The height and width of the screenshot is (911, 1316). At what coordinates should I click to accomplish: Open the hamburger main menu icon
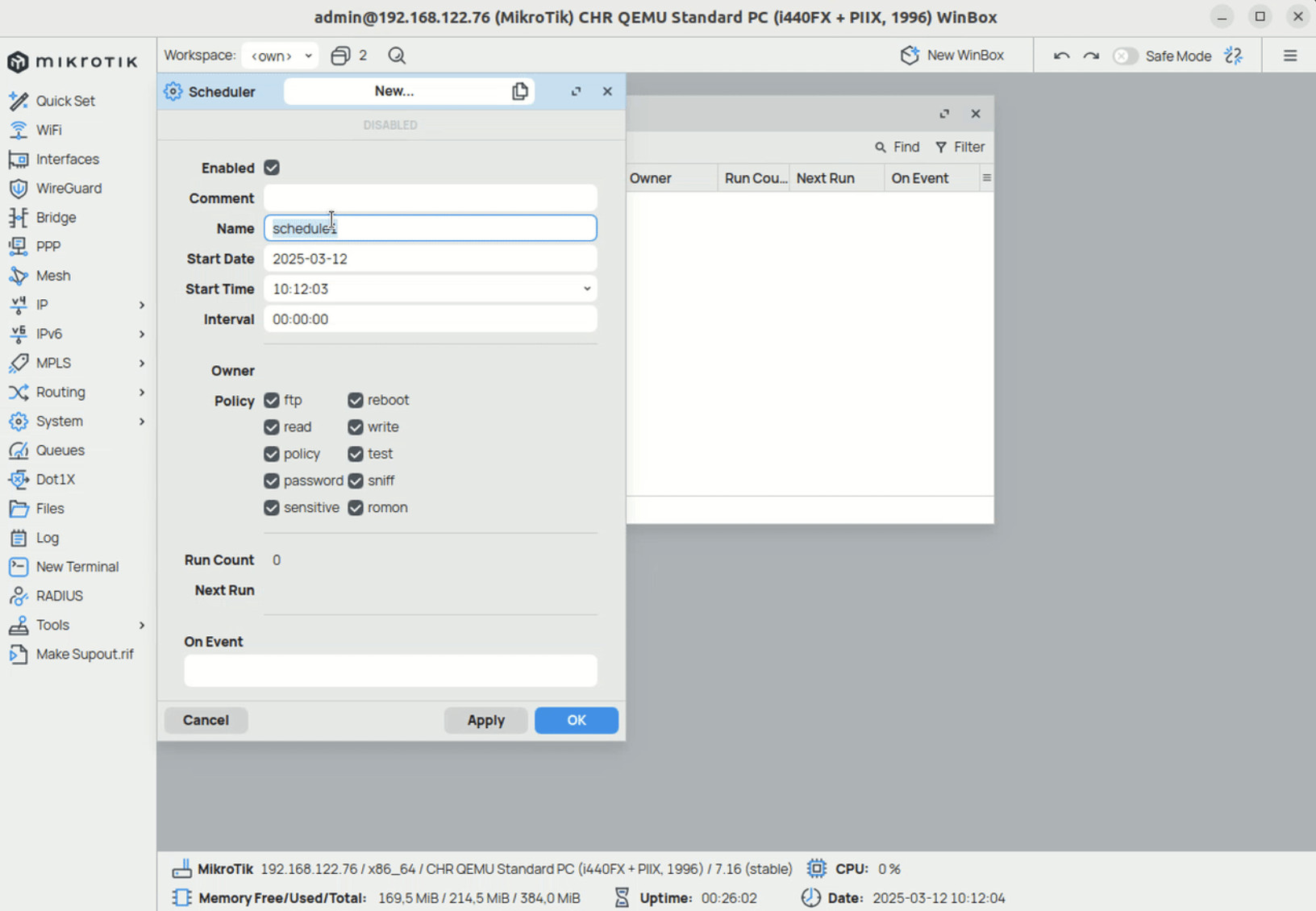(1290, 56)
